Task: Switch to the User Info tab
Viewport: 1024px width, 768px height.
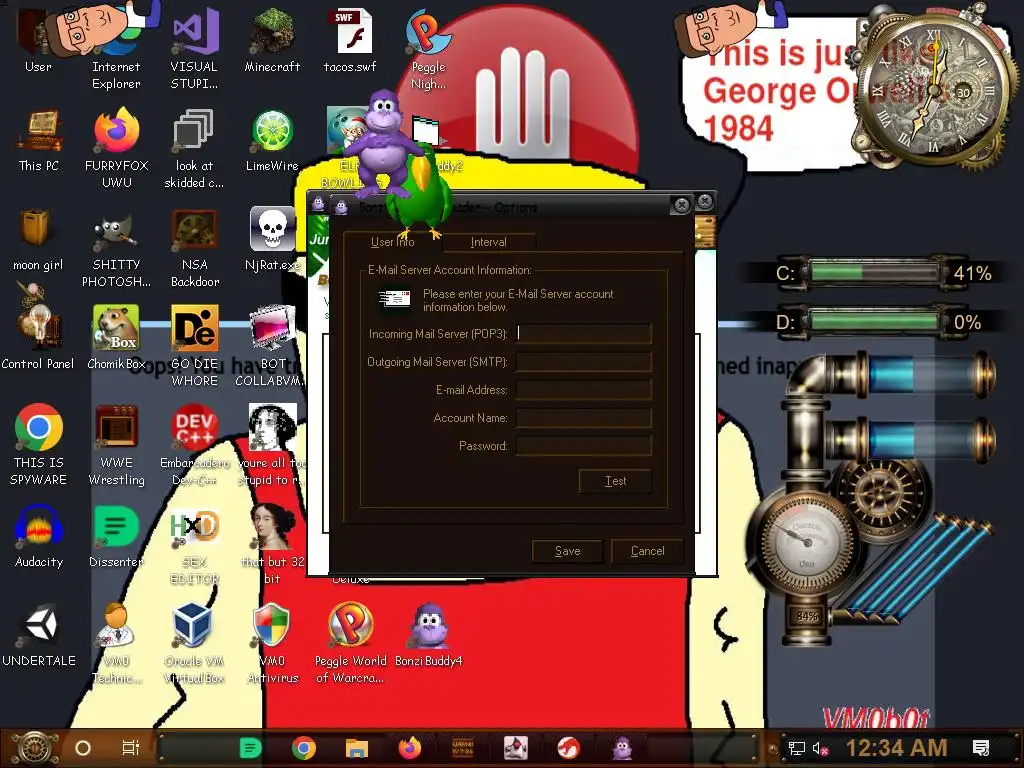Action: tap(392, 242)
